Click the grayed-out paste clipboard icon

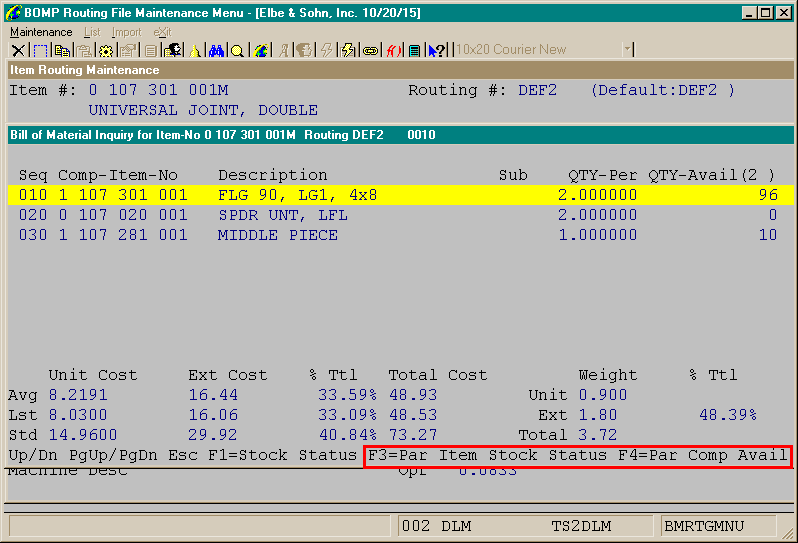84,50
